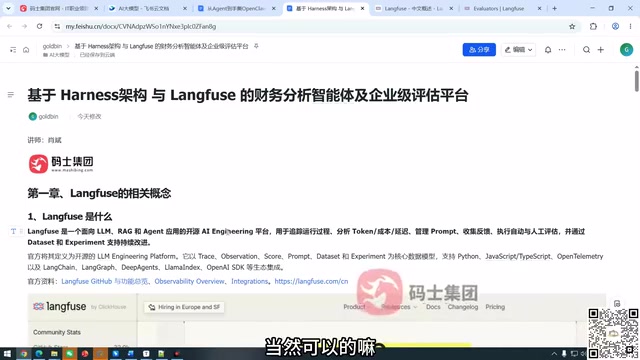Click the microphone tray icon
This screenshot has width=640, height=360.
click(564, 353)
